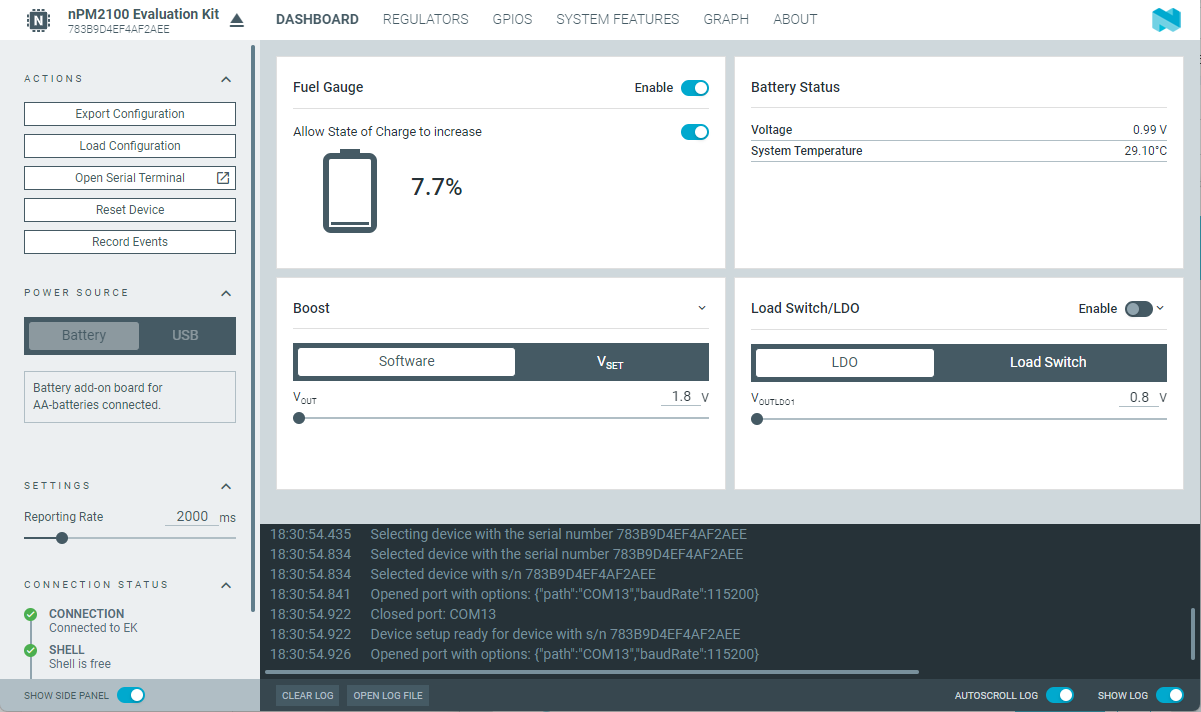Open the Graph tab
This screenshot has height=712, width=1201.
[726, 20]
